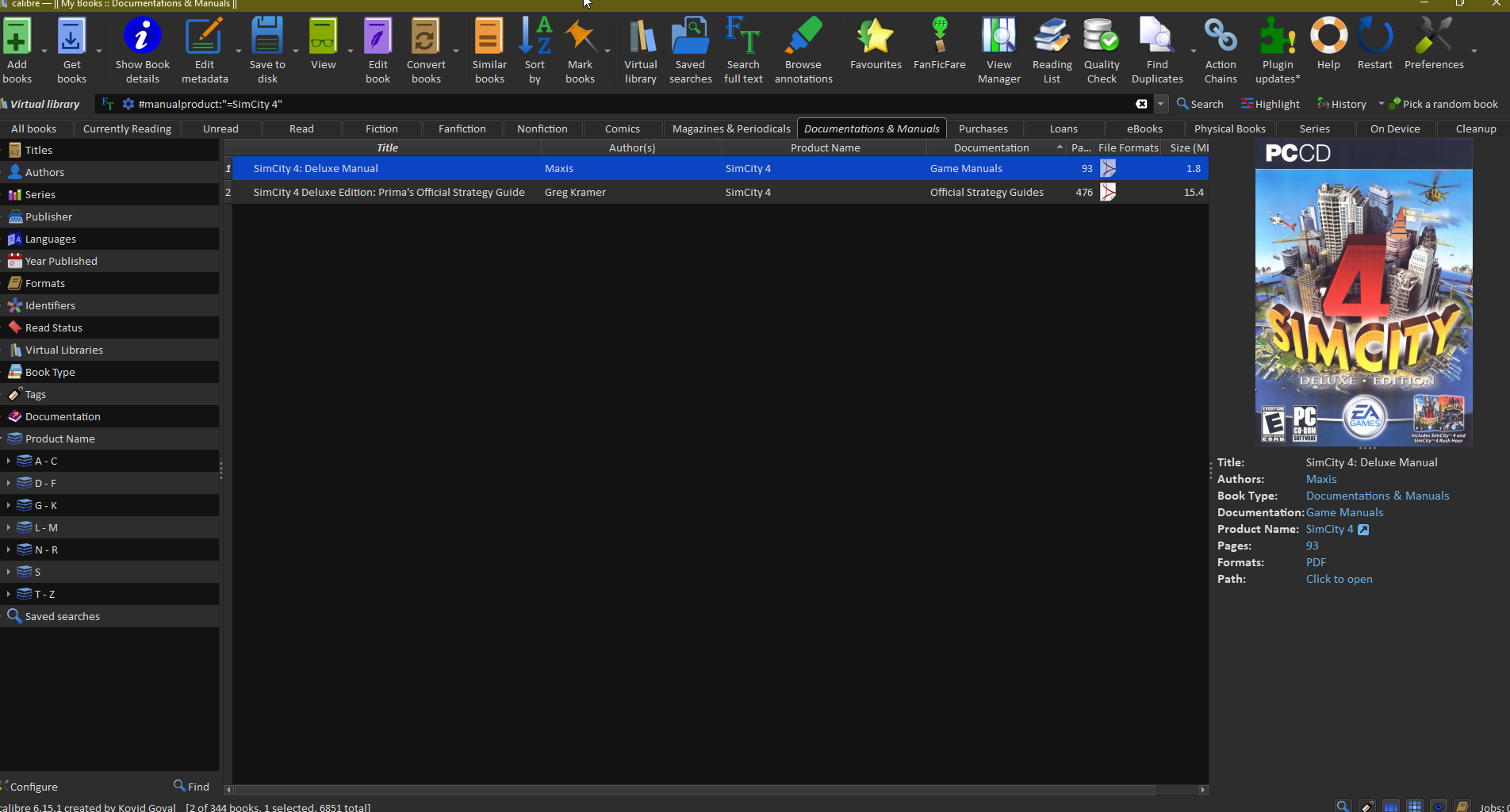
Task: Expand the A - C product name group
Action: (8, 461)
